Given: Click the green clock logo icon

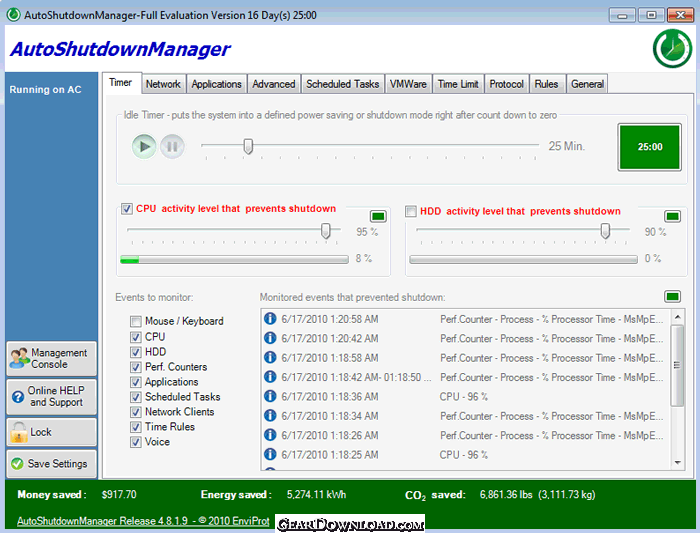Looking at the screenshot, I should (x=673, y=49).
